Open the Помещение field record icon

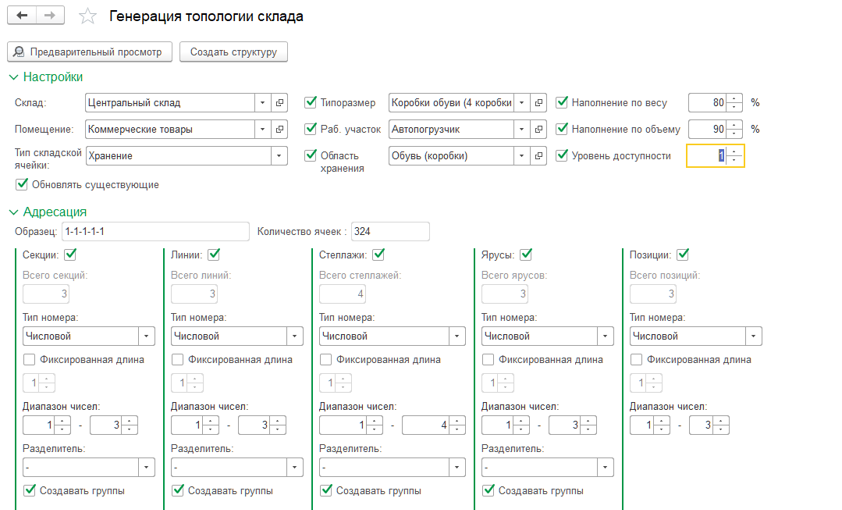(281, 129)
